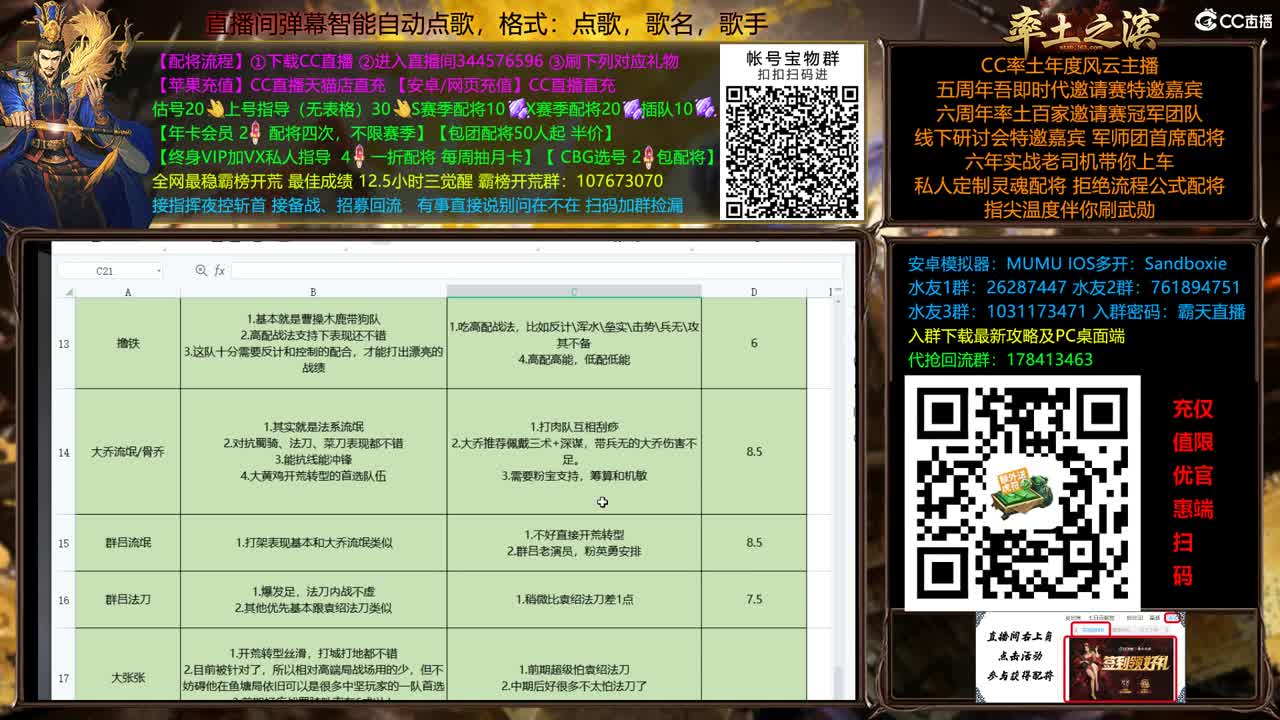Click the cell starting 1.开荒转型丝滑
The height and width of the screenshot is (720, 1280).
[x=313, y=665]
